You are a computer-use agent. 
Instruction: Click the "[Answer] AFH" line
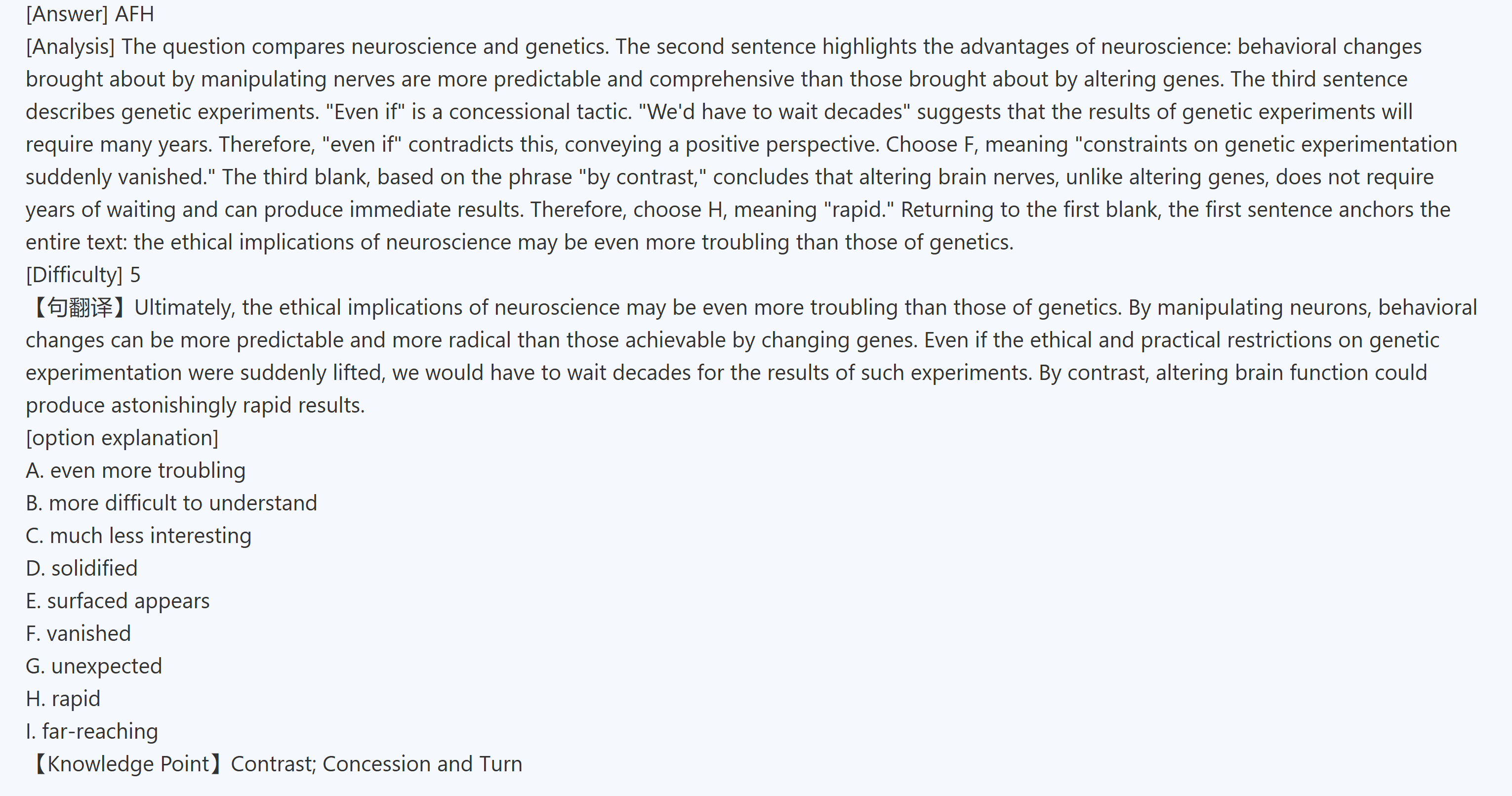[90, 14]
